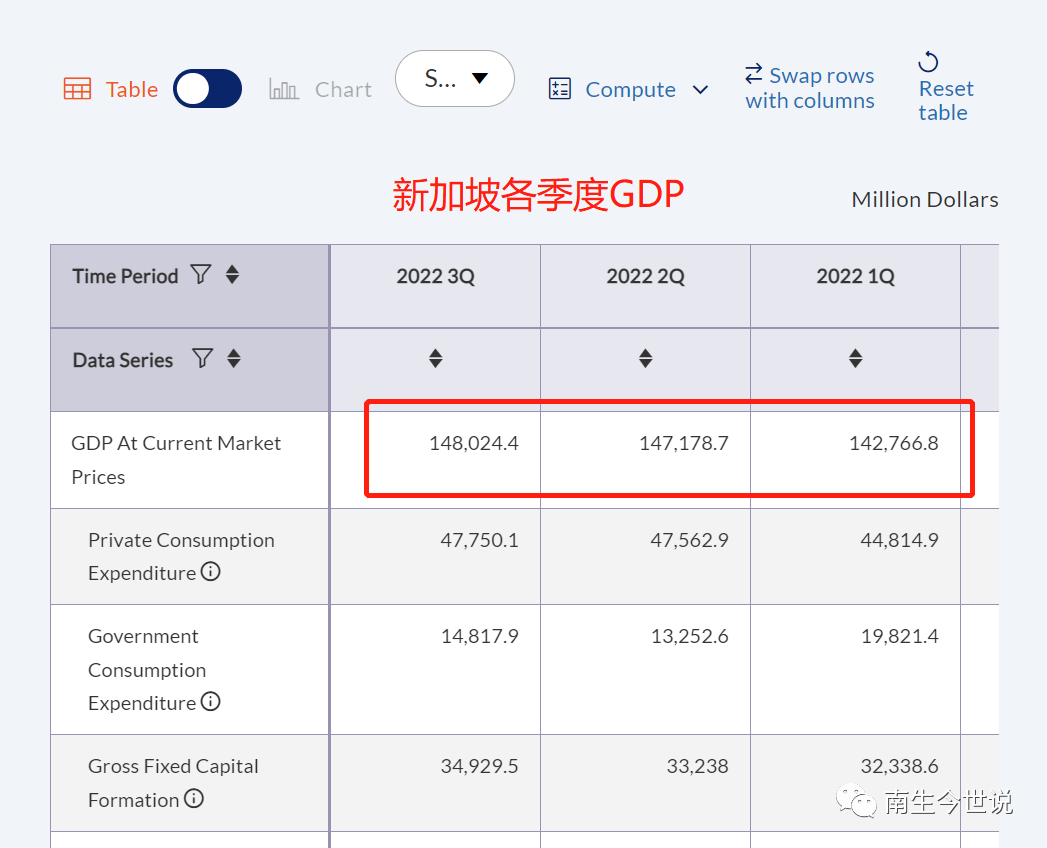Screen dimensions: 1047x848
Task: Expand the Compute dropdown chevron
Action: (x=701, y=90)
